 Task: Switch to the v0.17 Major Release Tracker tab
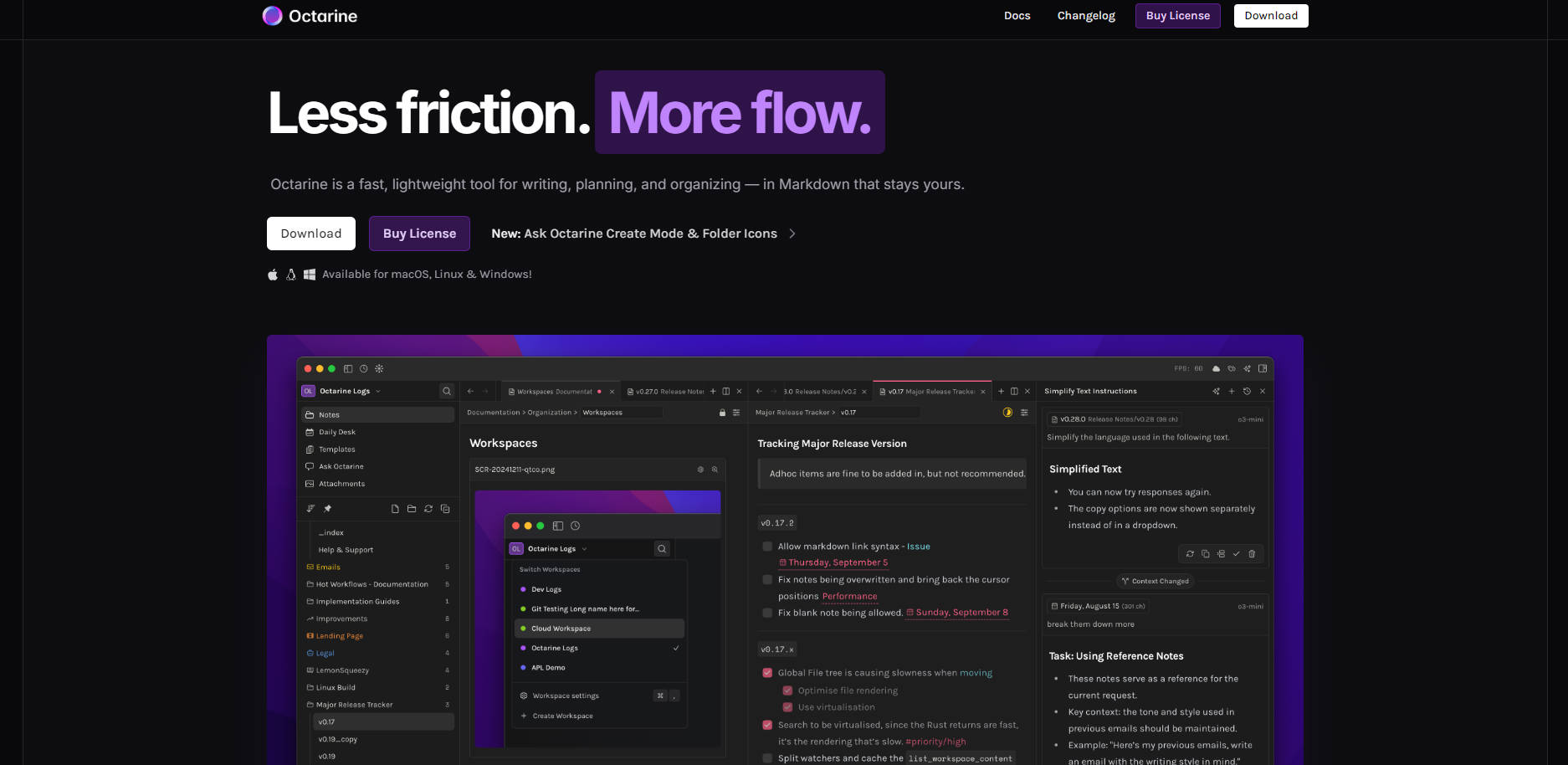[930, 391]
